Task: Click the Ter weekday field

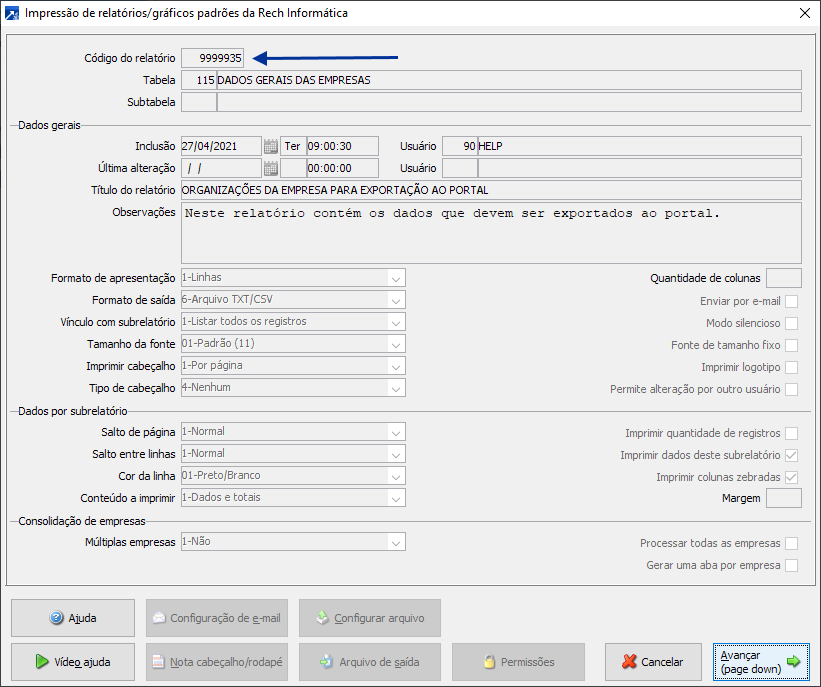Action: tap(293, 146)
